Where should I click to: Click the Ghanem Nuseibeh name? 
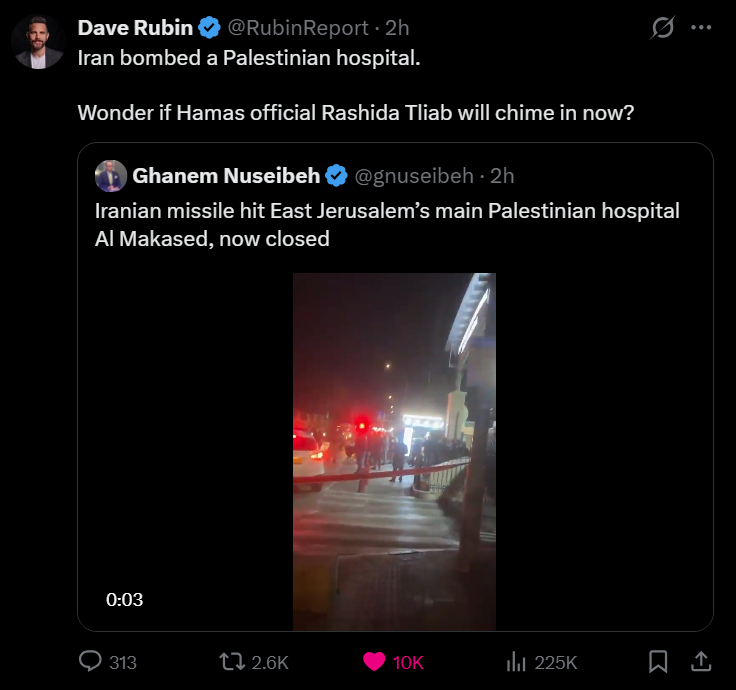point(226,176)
